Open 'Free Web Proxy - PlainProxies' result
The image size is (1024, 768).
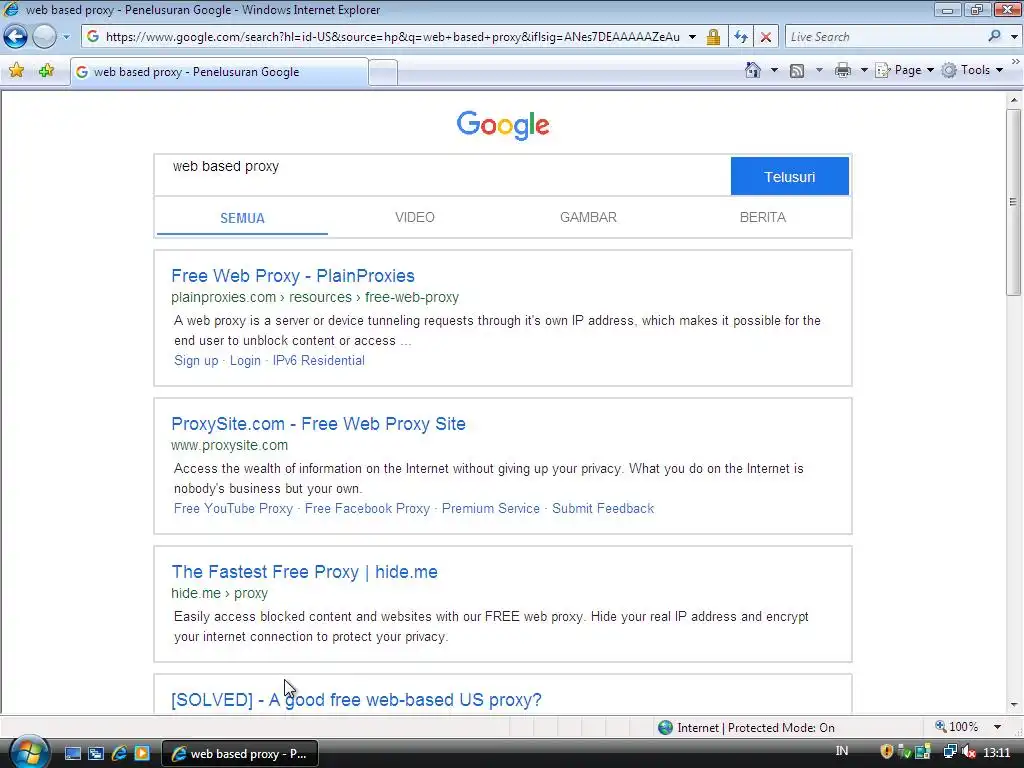click(293, 276)
